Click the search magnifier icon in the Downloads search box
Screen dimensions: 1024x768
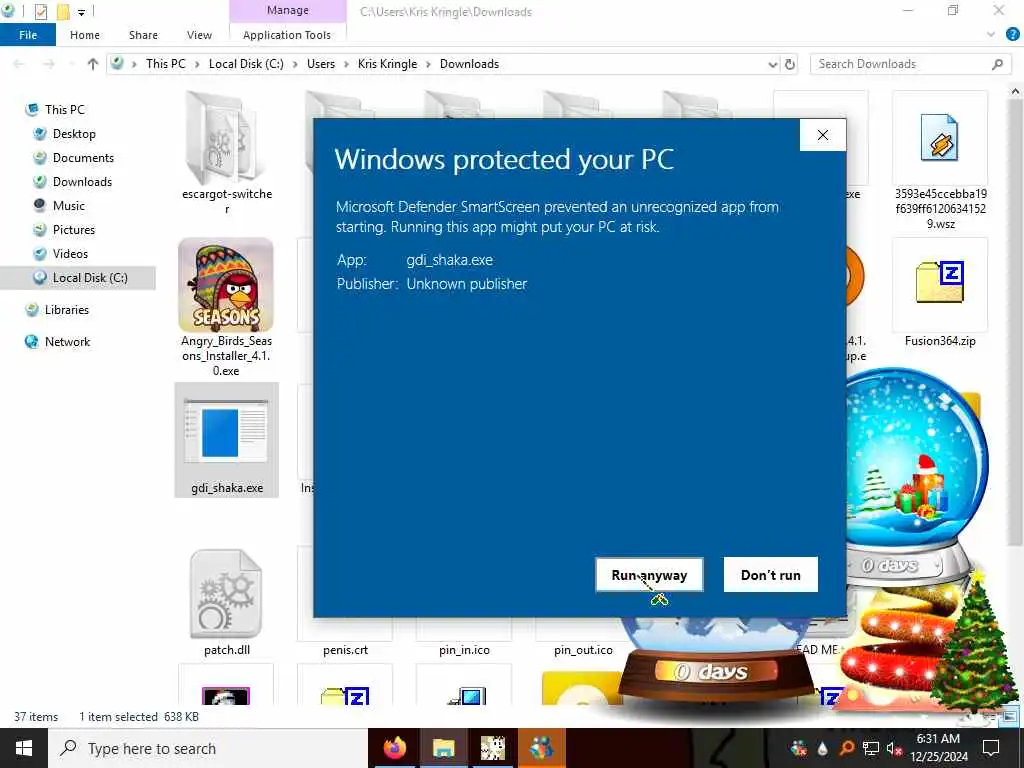click(x=997, y=64)
